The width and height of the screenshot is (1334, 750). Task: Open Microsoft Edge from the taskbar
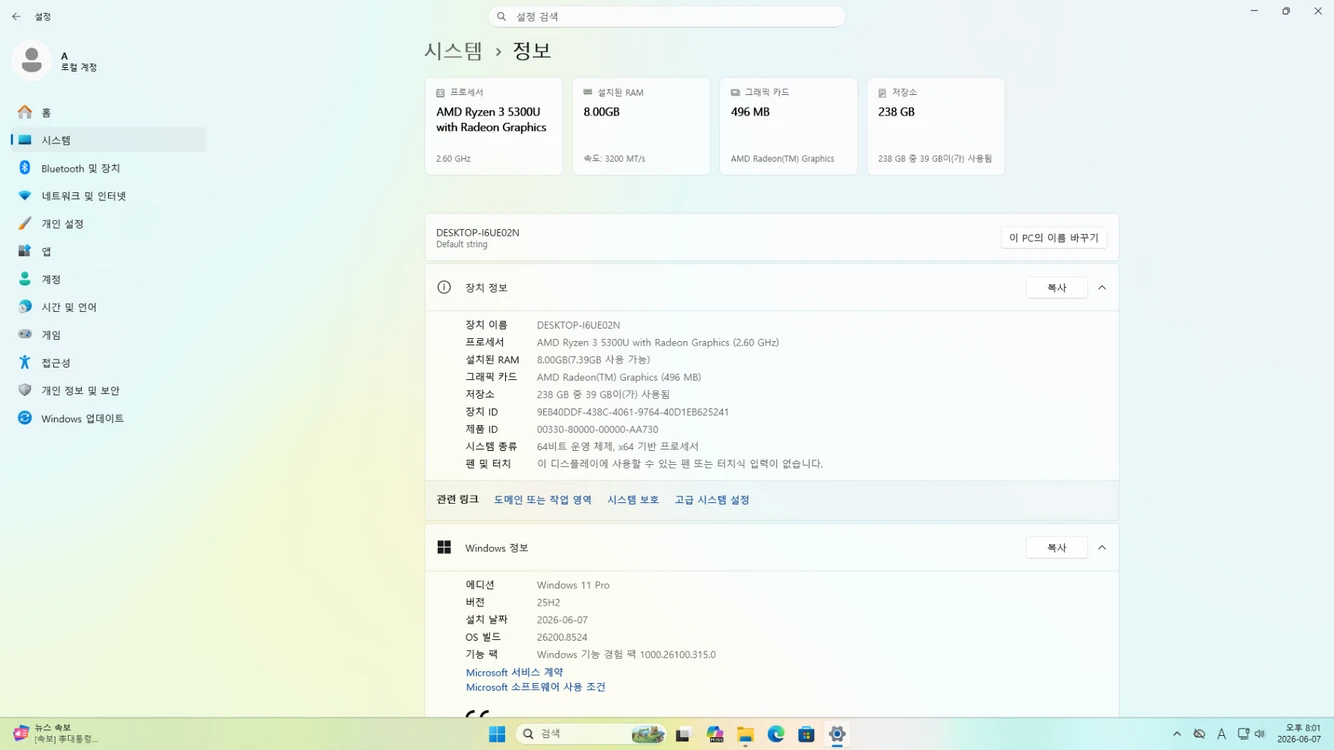(776, 735)
